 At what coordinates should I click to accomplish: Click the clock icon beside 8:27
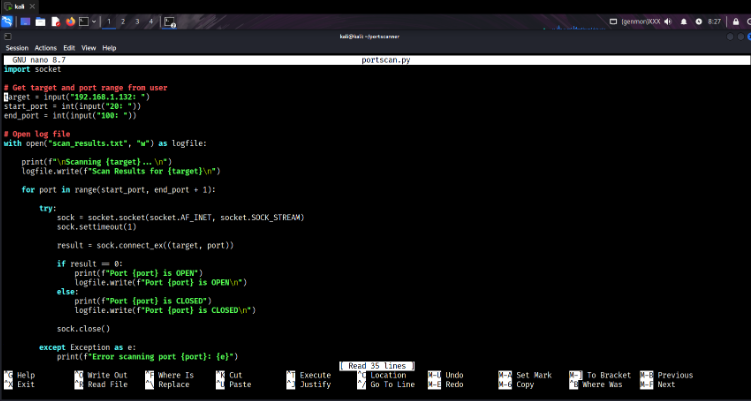tap(698, 22)
